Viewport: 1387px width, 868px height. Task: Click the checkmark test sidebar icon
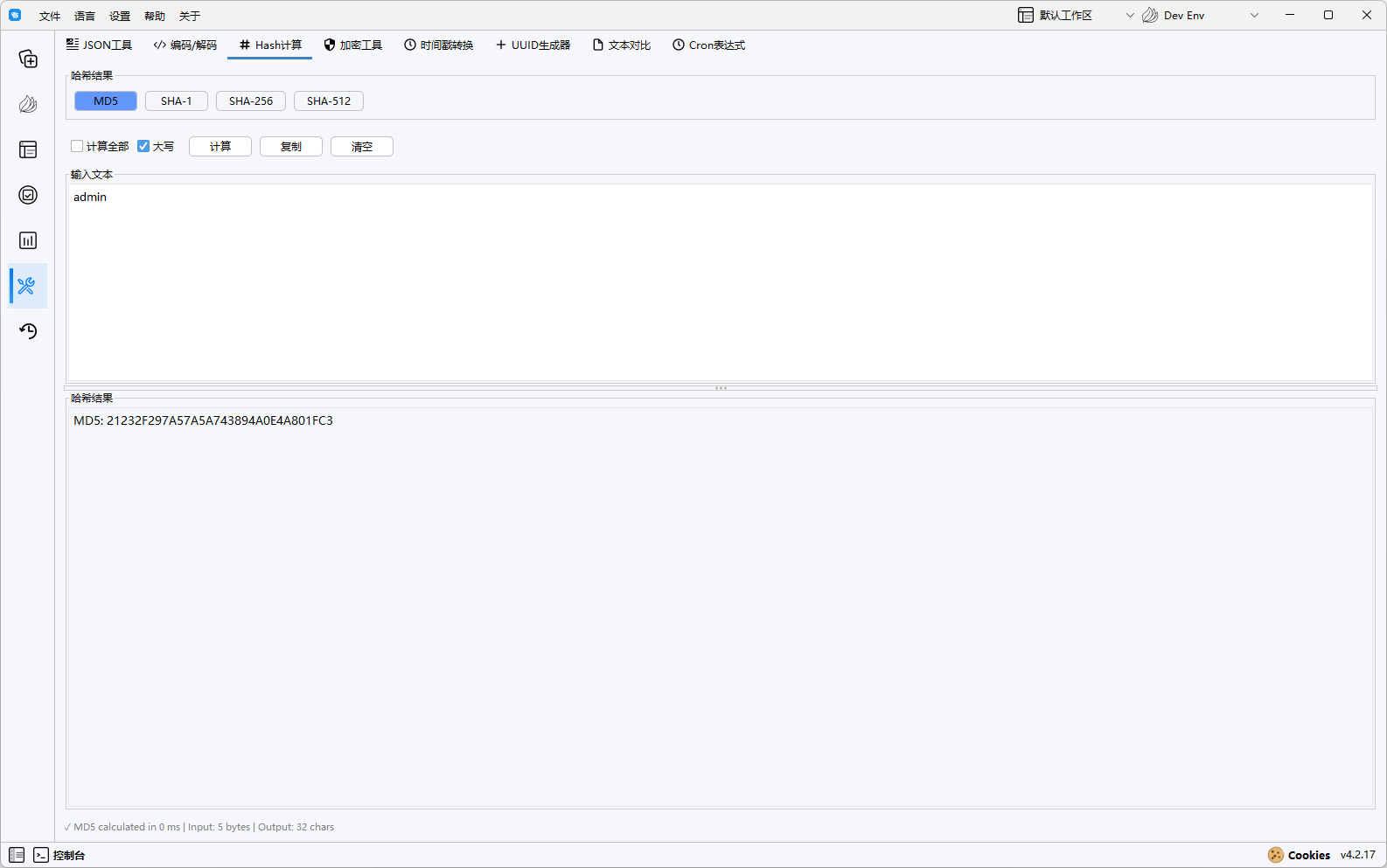28,195
